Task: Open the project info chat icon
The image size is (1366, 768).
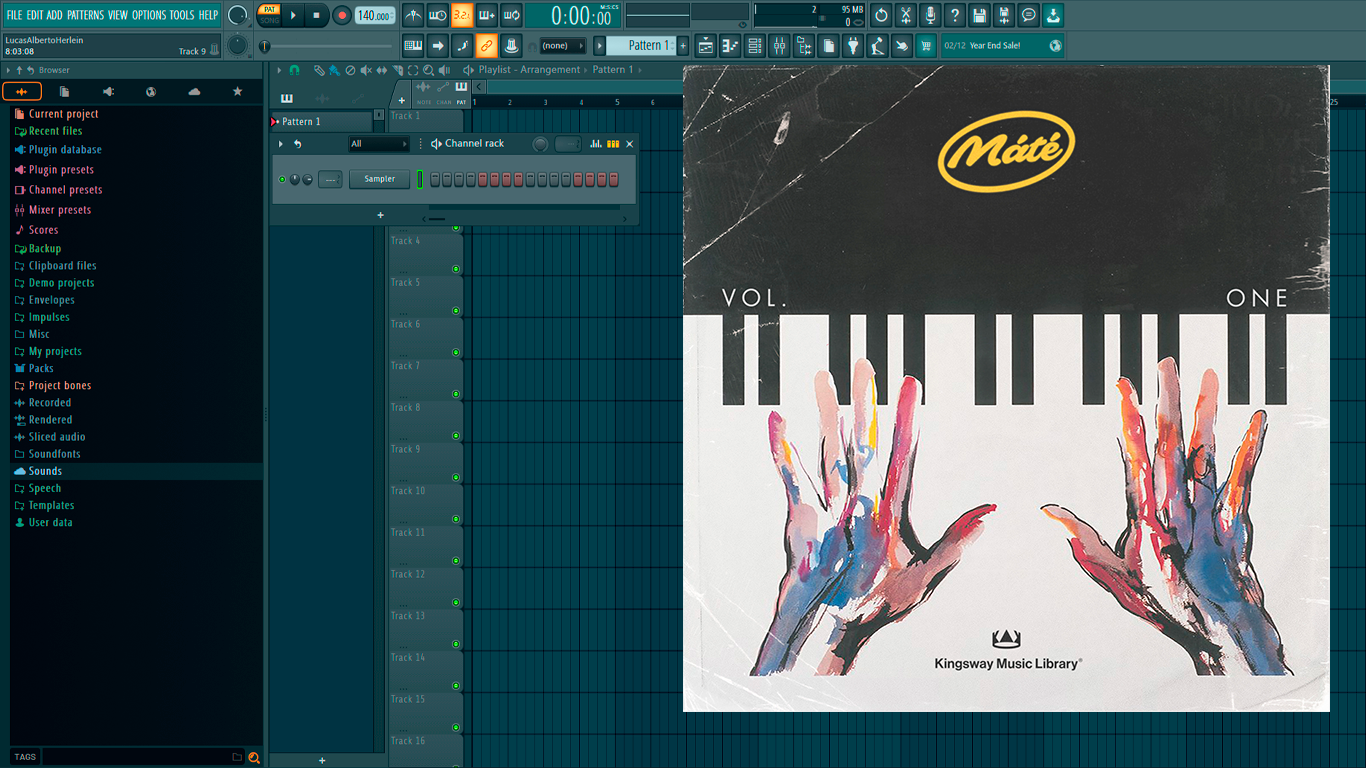Action: (x=1028, y=15)
